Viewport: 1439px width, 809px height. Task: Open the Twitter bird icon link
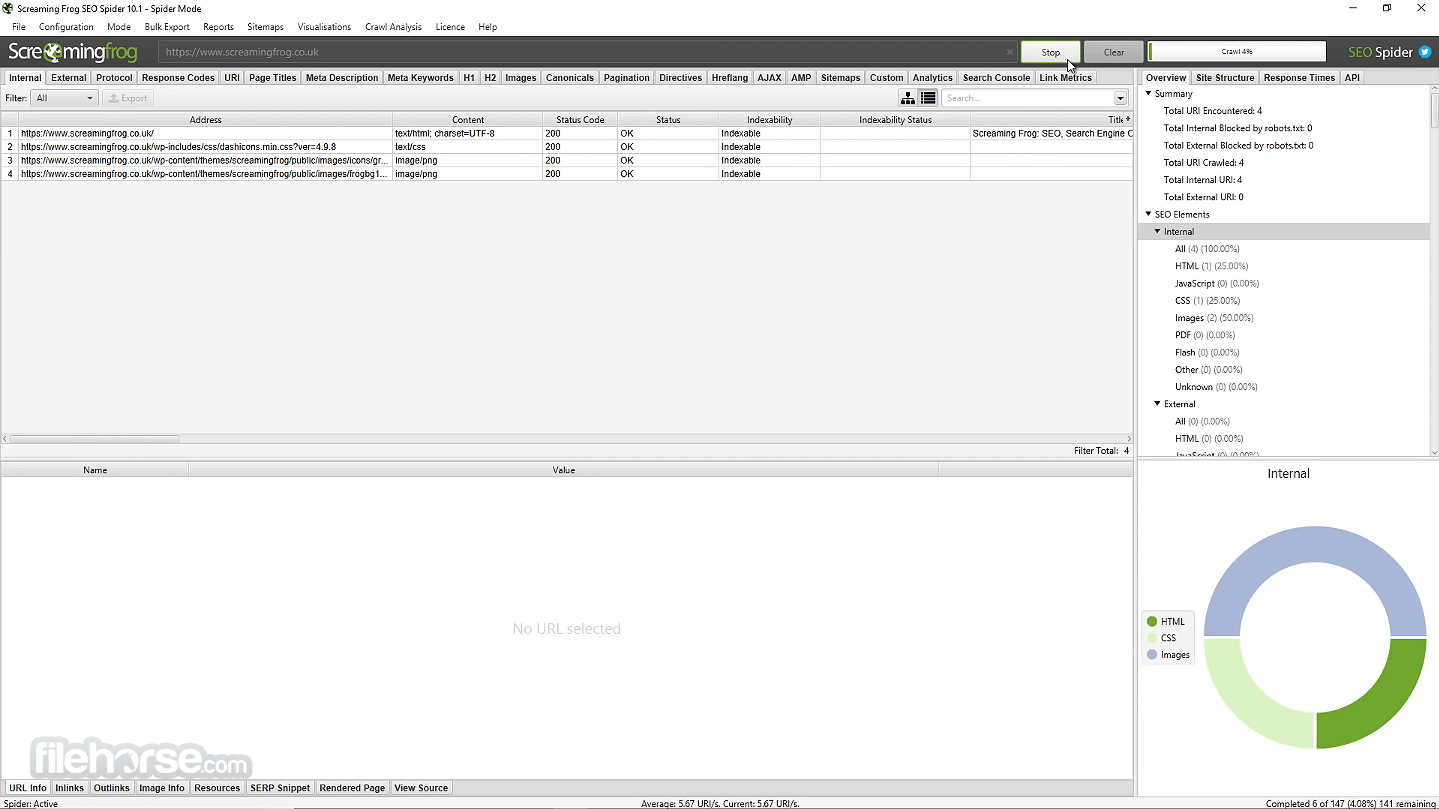tap(1425, 52)
